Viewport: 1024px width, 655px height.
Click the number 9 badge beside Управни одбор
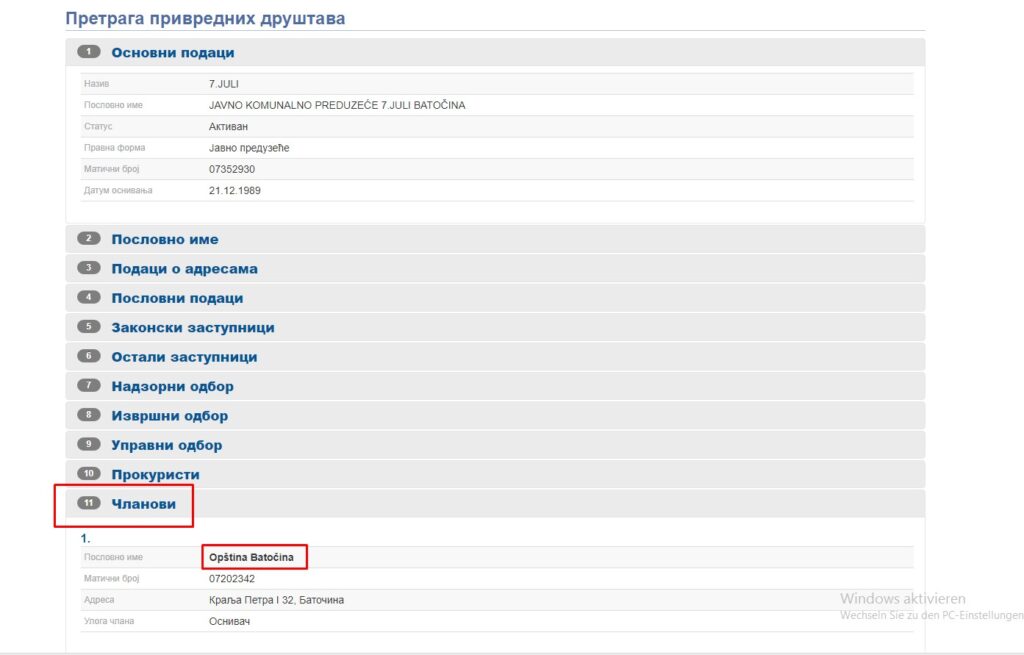pos(89,445)
